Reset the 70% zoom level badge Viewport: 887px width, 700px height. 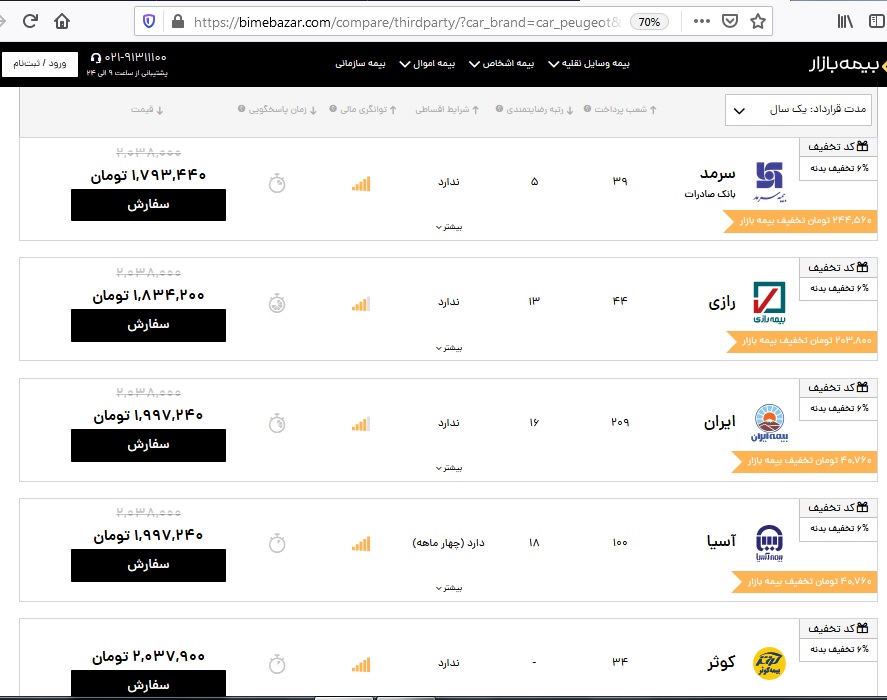649,22
